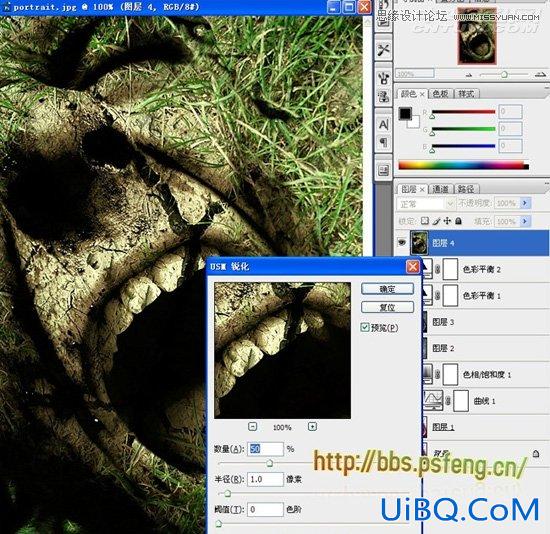Click the curves adjustment icon of 曲线 1
The width and height of the screenshot is (550, 534).
coord(433,400)
